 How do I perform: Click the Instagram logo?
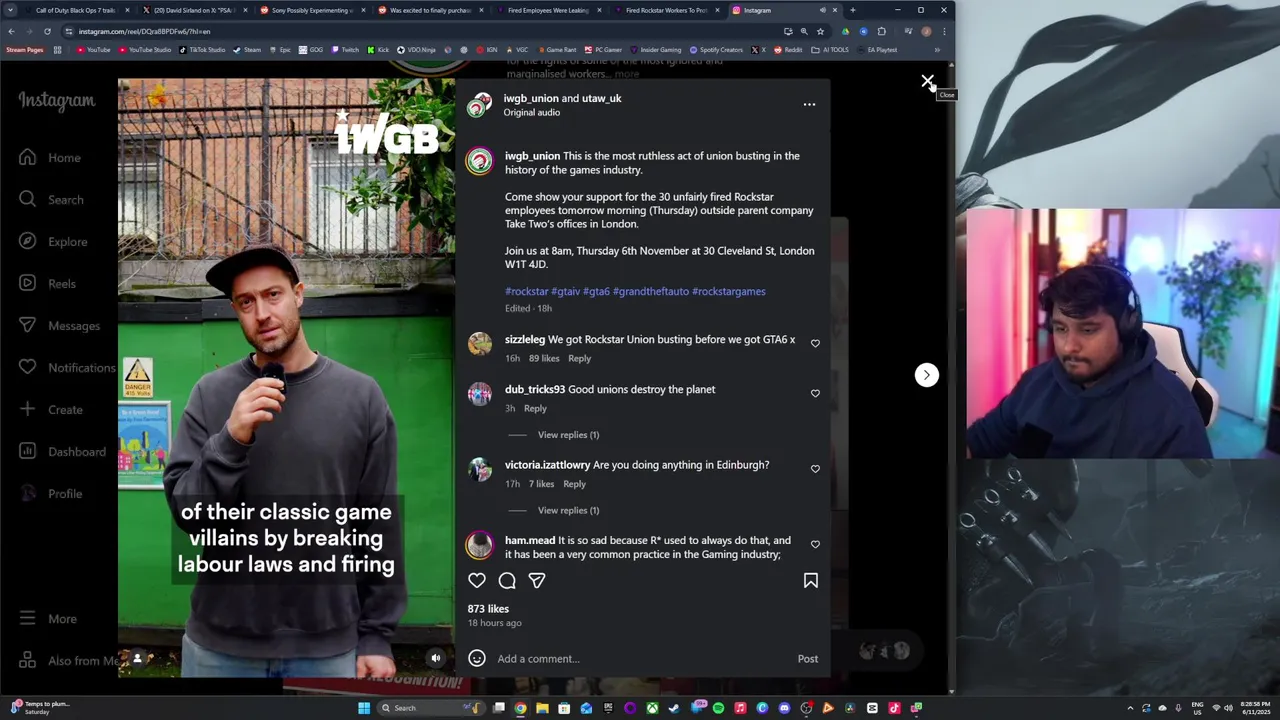tap(56, 101)
